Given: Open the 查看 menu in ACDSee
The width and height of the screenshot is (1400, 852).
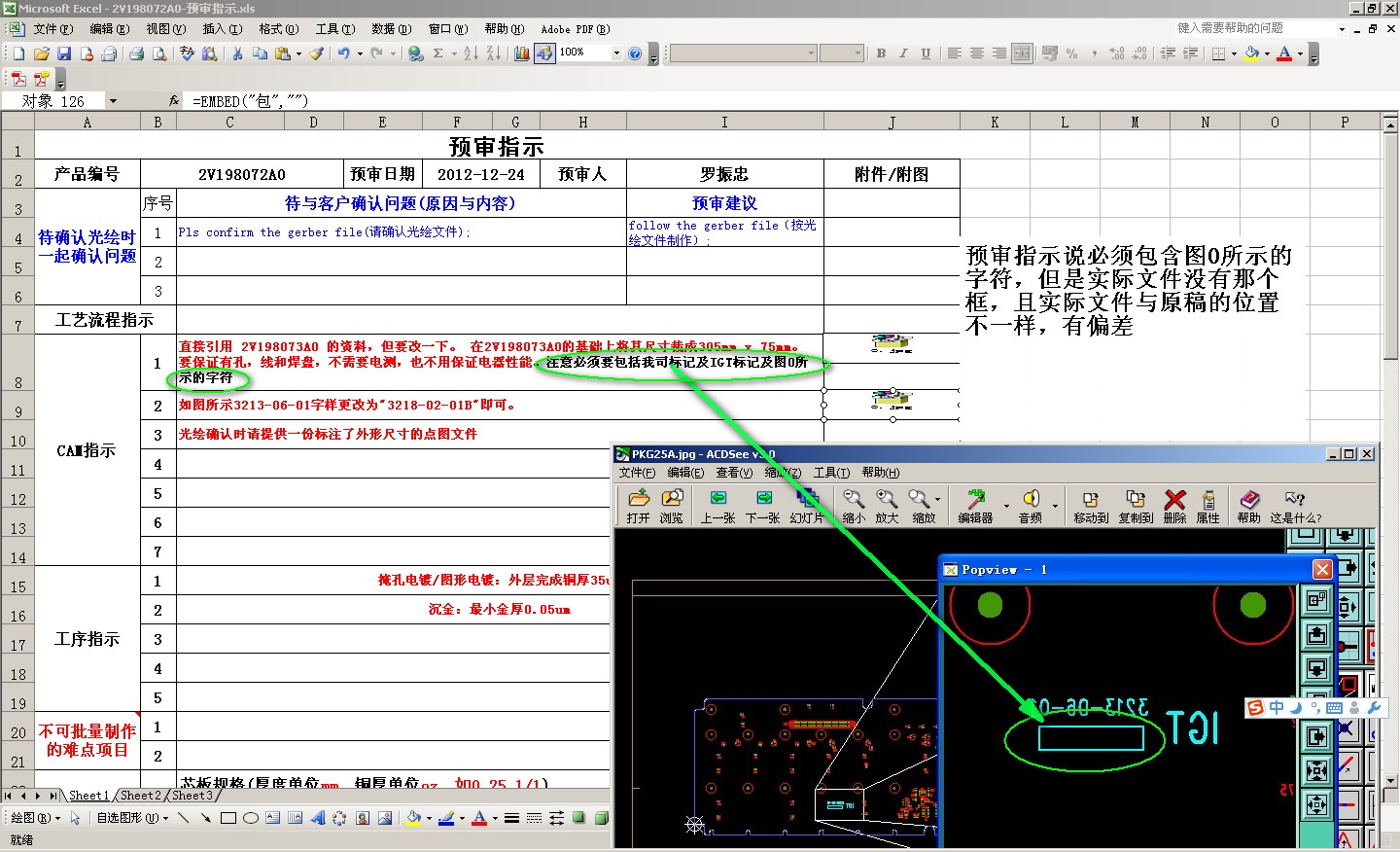Looking at the screenshot, I should [x=734, y=473].
